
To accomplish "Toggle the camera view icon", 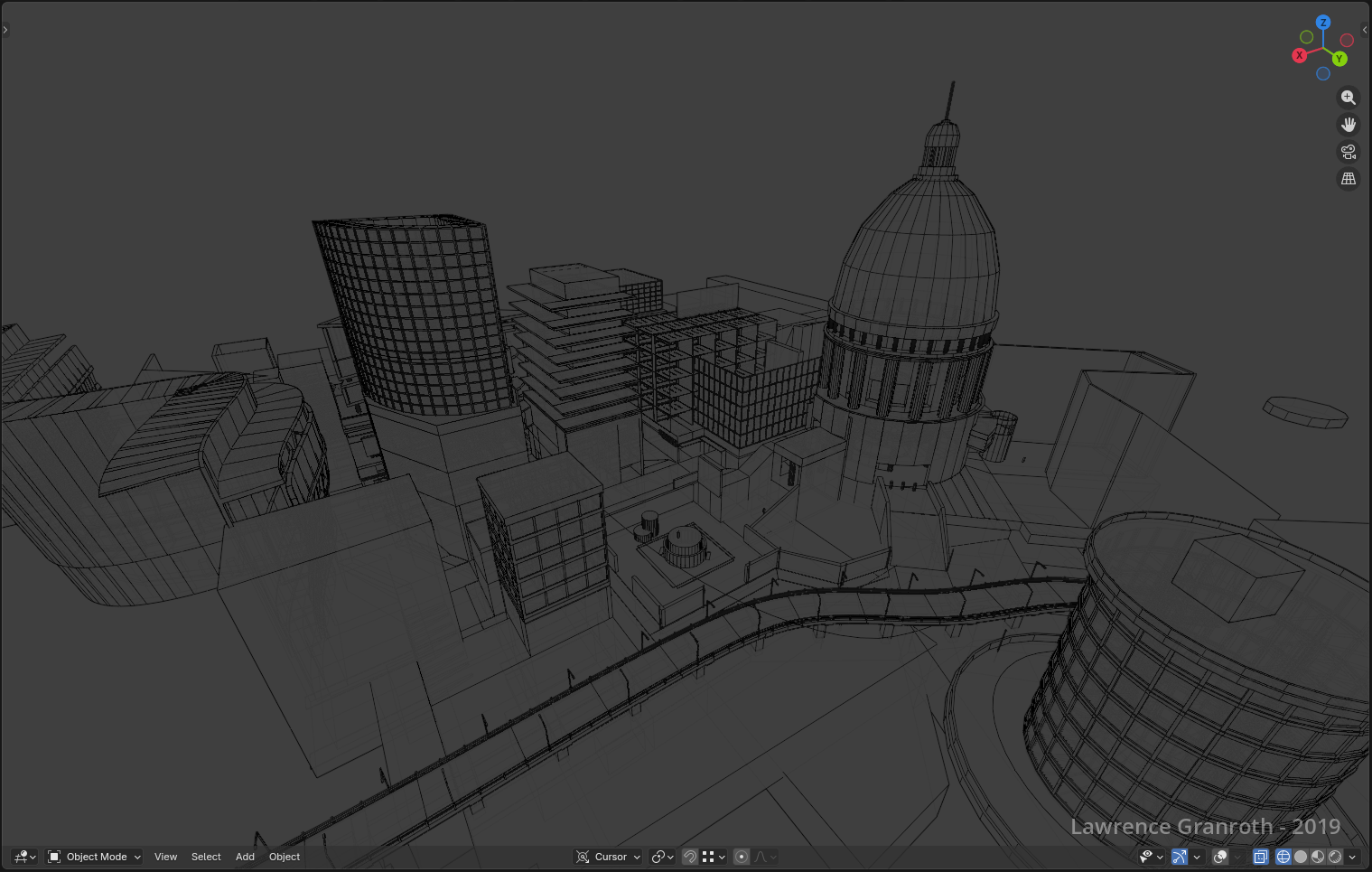I will 1348,152.
